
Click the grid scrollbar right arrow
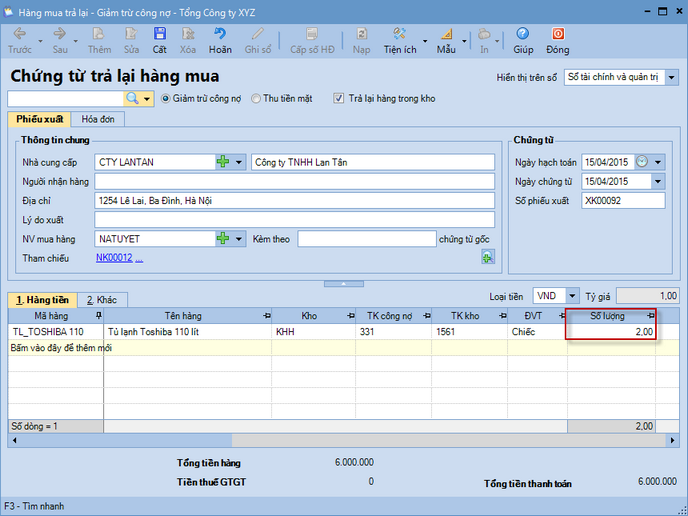(x=672, y=440)
